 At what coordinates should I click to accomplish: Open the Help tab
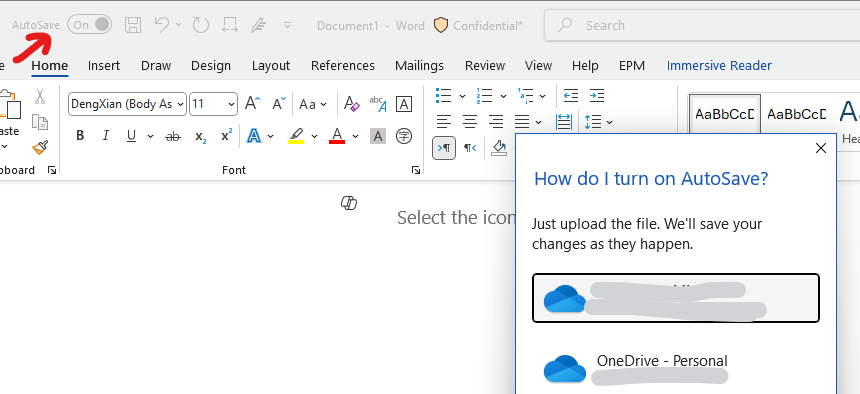[585, 66]
